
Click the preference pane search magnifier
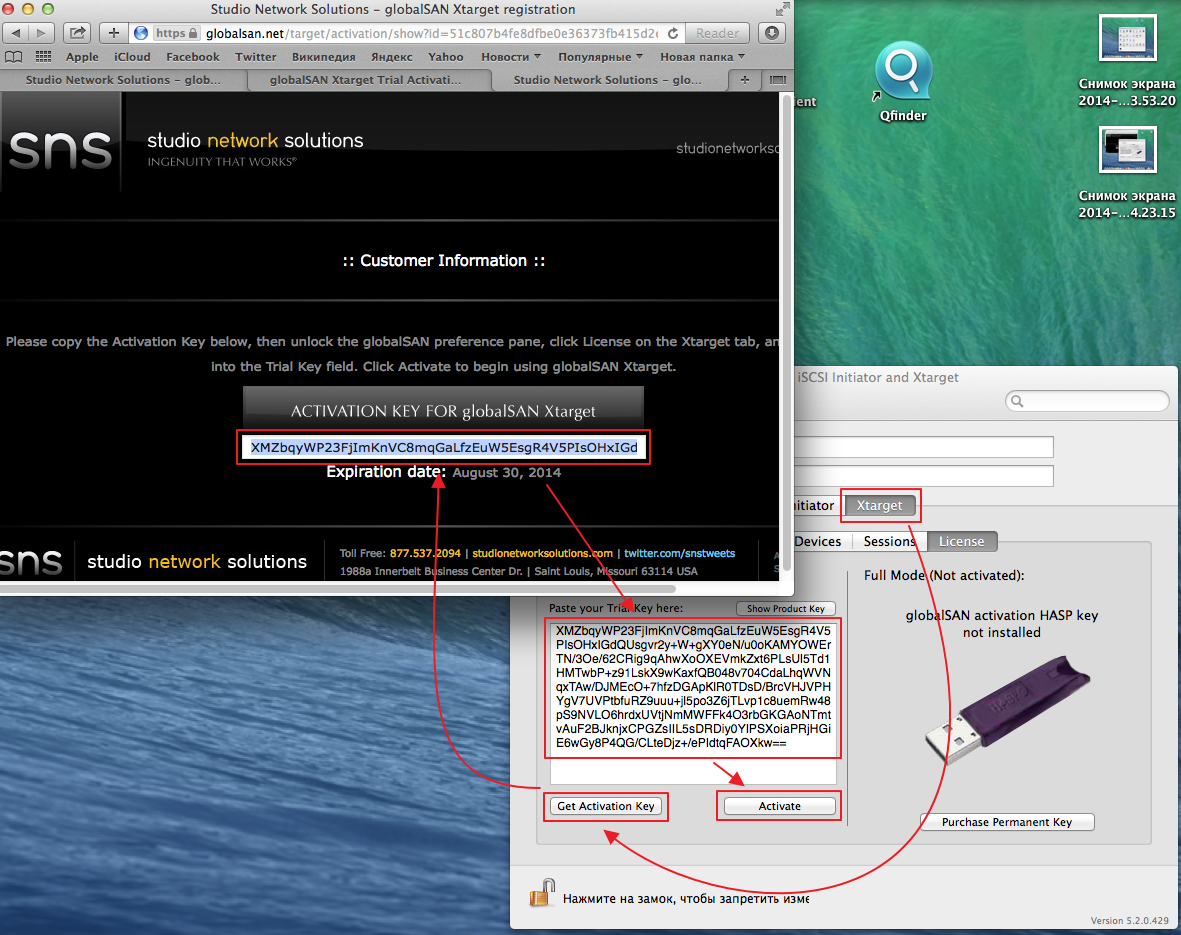[x=1017, y=401]
